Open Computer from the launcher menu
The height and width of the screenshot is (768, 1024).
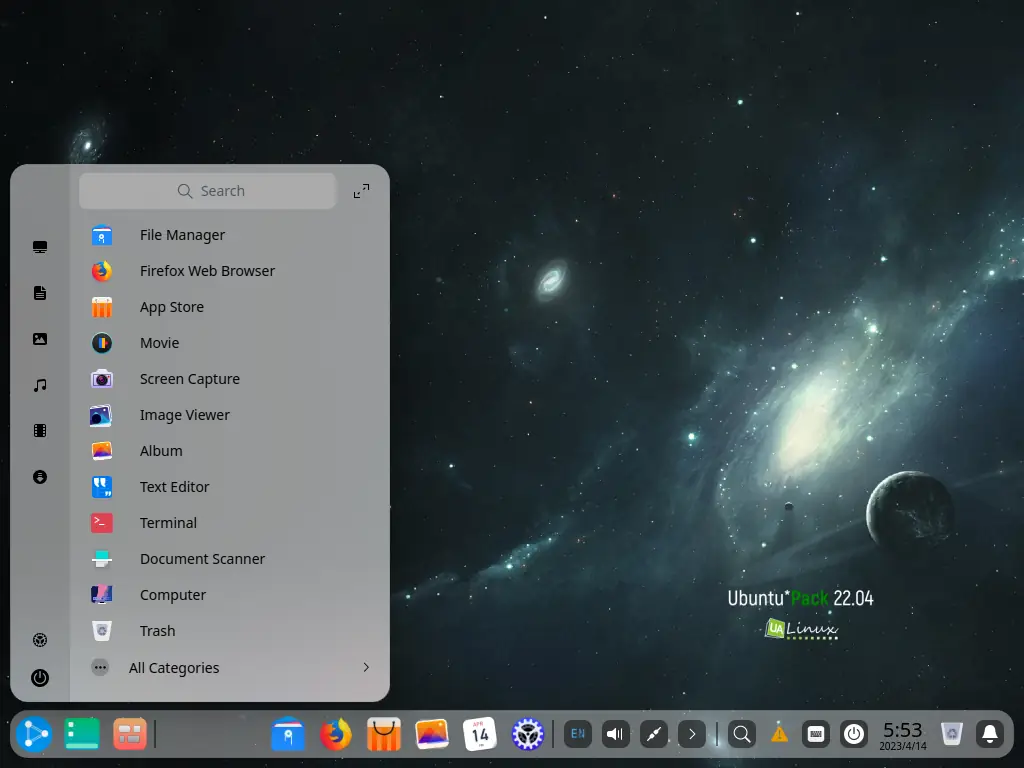coord(230,595)
